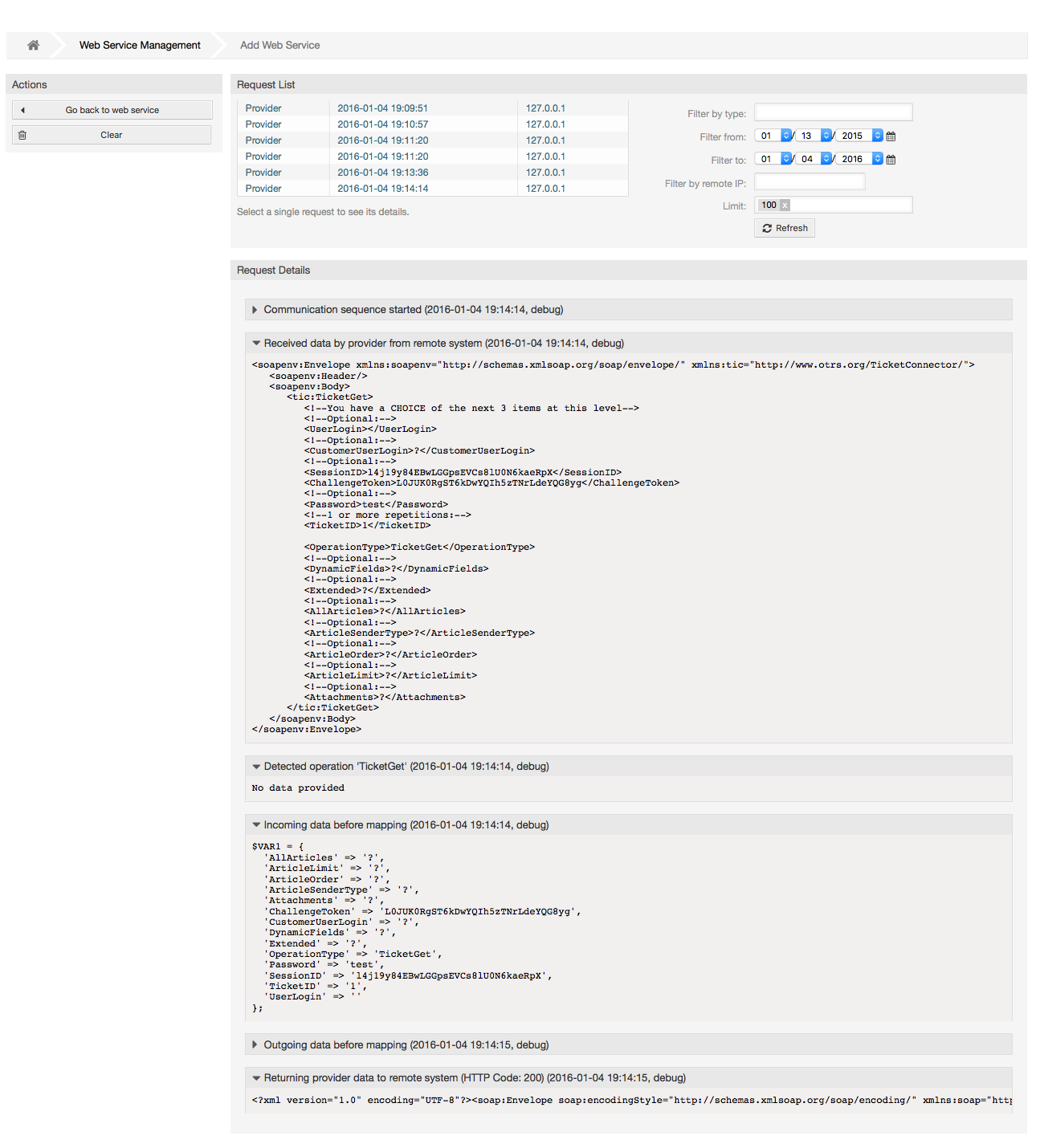Screen dimensions: 1040x1148
Task: Open the year dropdown in Filter to
Action: [876, 159]
